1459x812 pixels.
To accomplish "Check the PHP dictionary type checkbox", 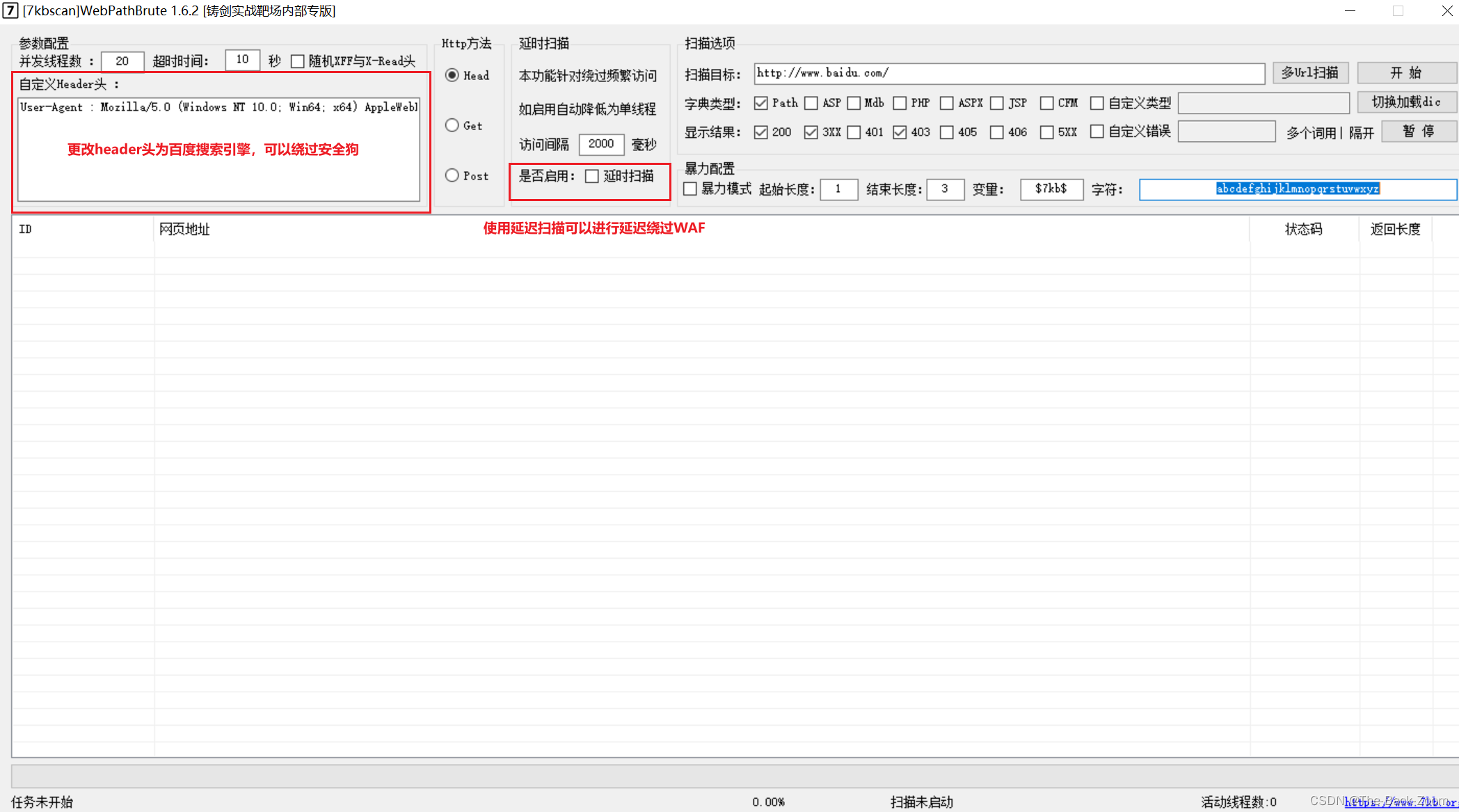I will tap(900, 103).
